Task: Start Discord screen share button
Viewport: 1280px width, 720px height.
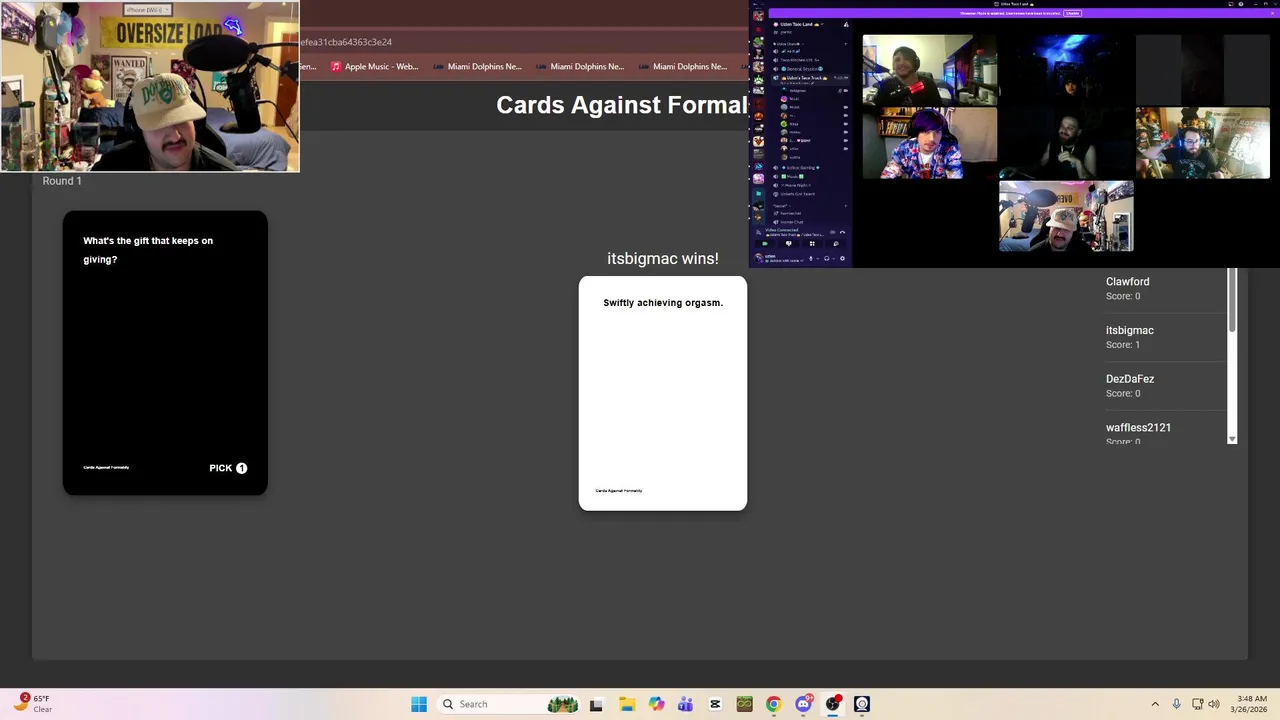Action: (x=788, y=244)
